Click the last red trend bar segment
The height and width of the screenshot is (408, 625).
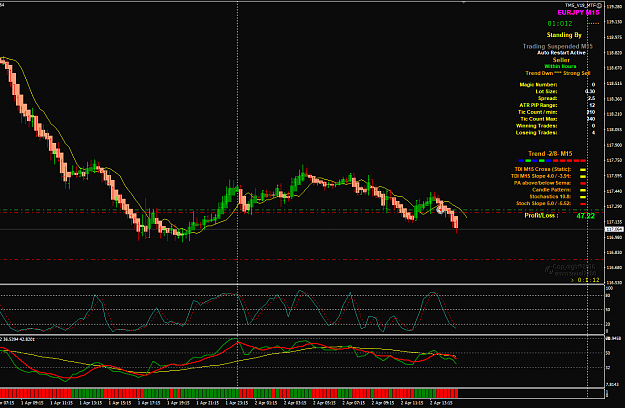point(583,161)
